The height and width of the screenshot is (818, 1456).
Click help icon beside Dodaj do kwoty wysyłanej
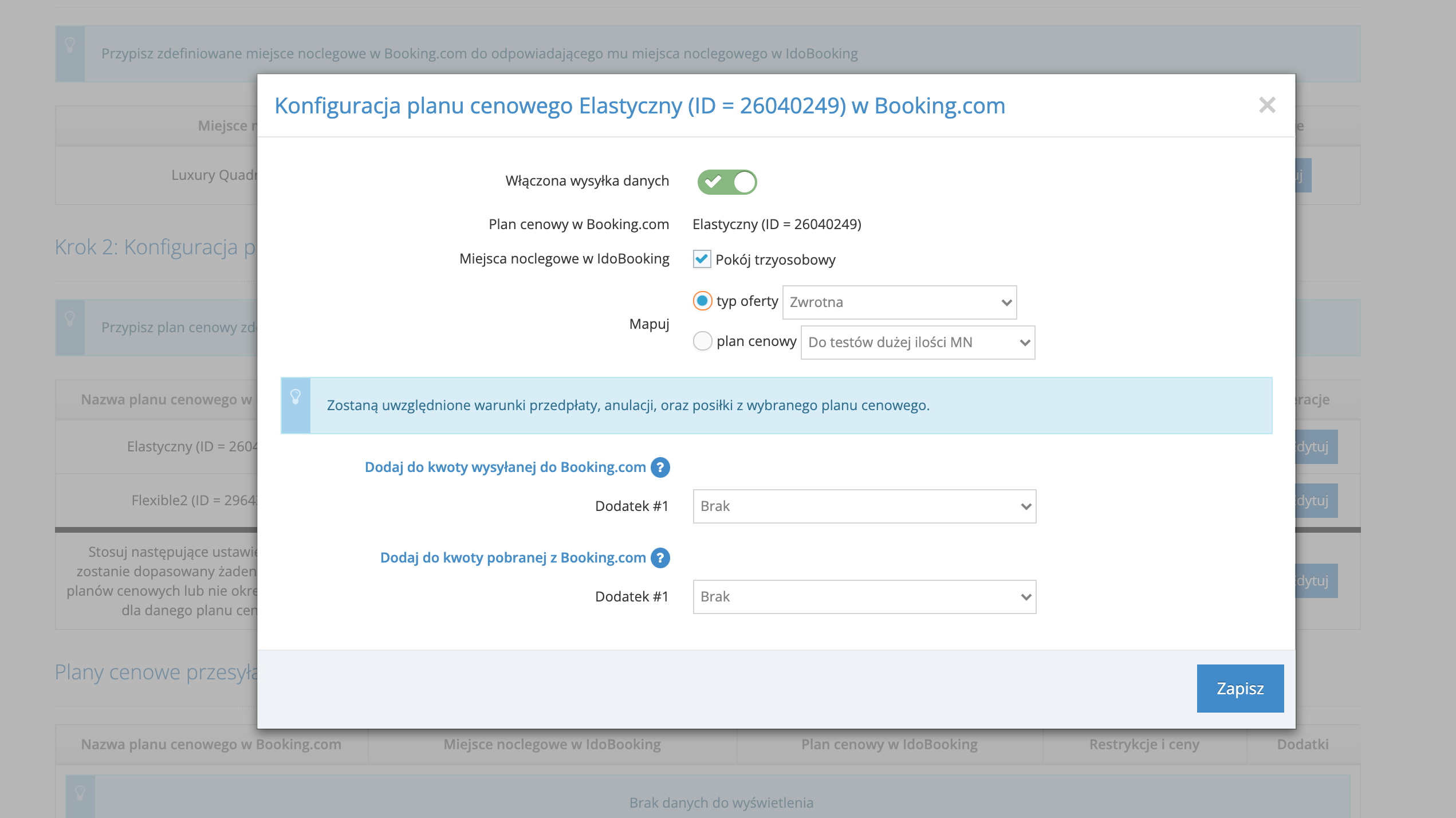660,467
